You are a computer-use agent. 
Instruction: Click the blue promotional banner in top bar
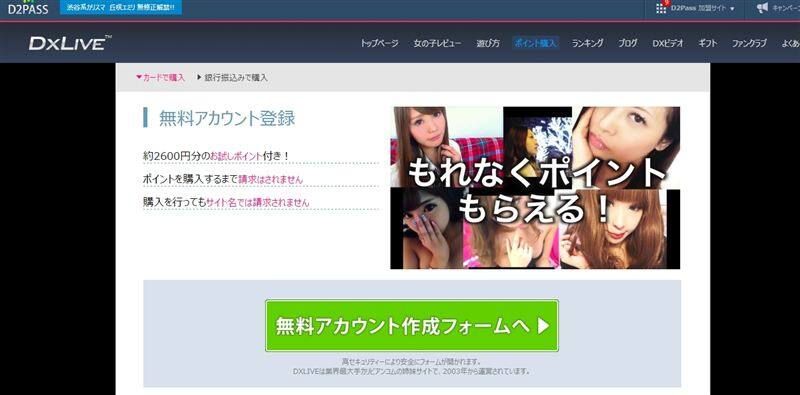121,8
